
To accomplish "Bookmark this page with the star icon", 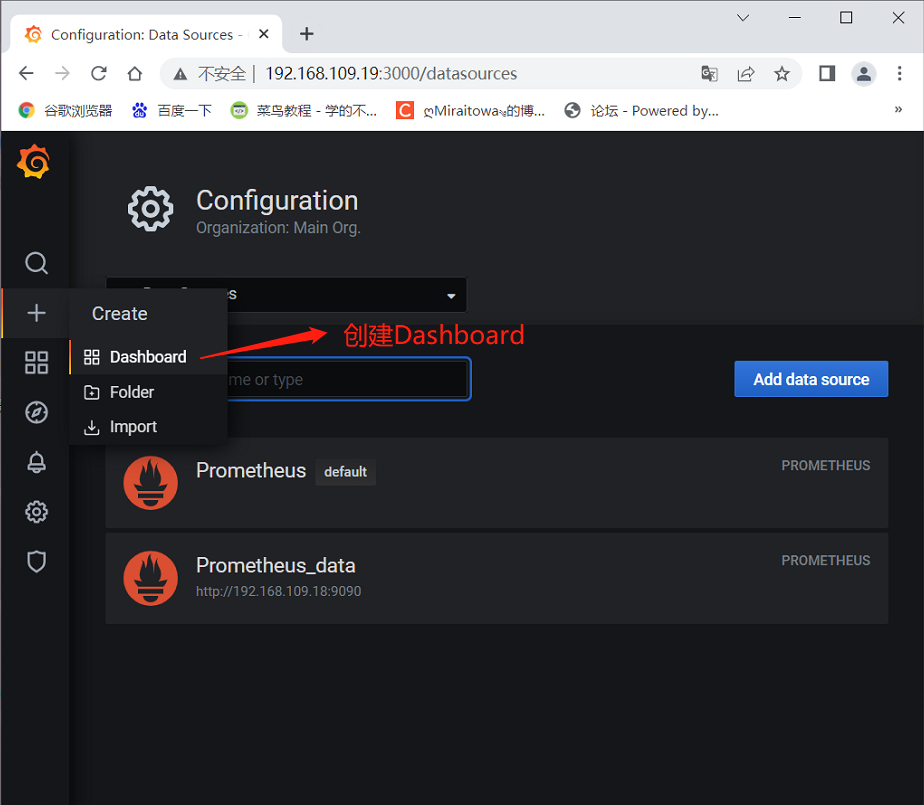I will pyautogui.click(x=782, y=73).
